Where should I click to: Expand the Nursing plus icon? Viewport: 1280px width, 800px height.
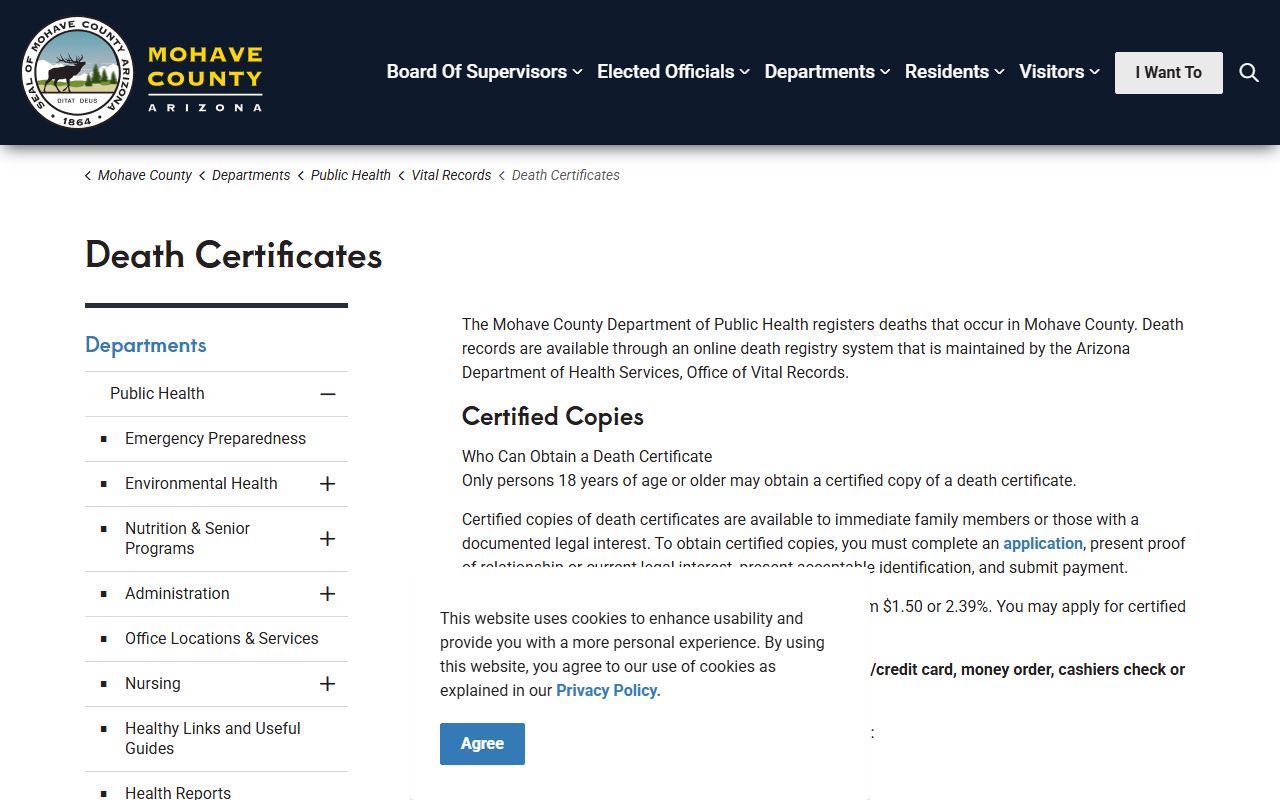point(327,684)
